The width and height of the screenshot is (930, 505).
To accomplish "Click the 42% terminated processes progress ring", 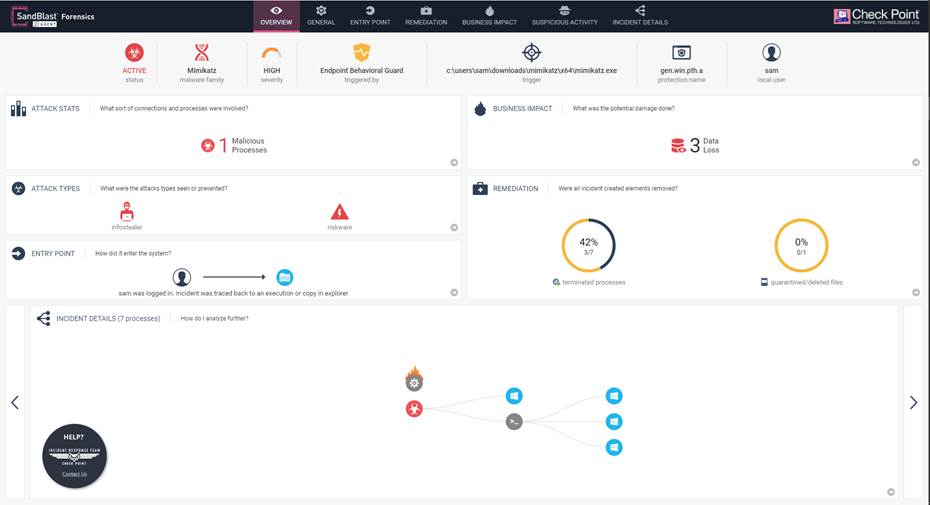I will tap(589, 245).
